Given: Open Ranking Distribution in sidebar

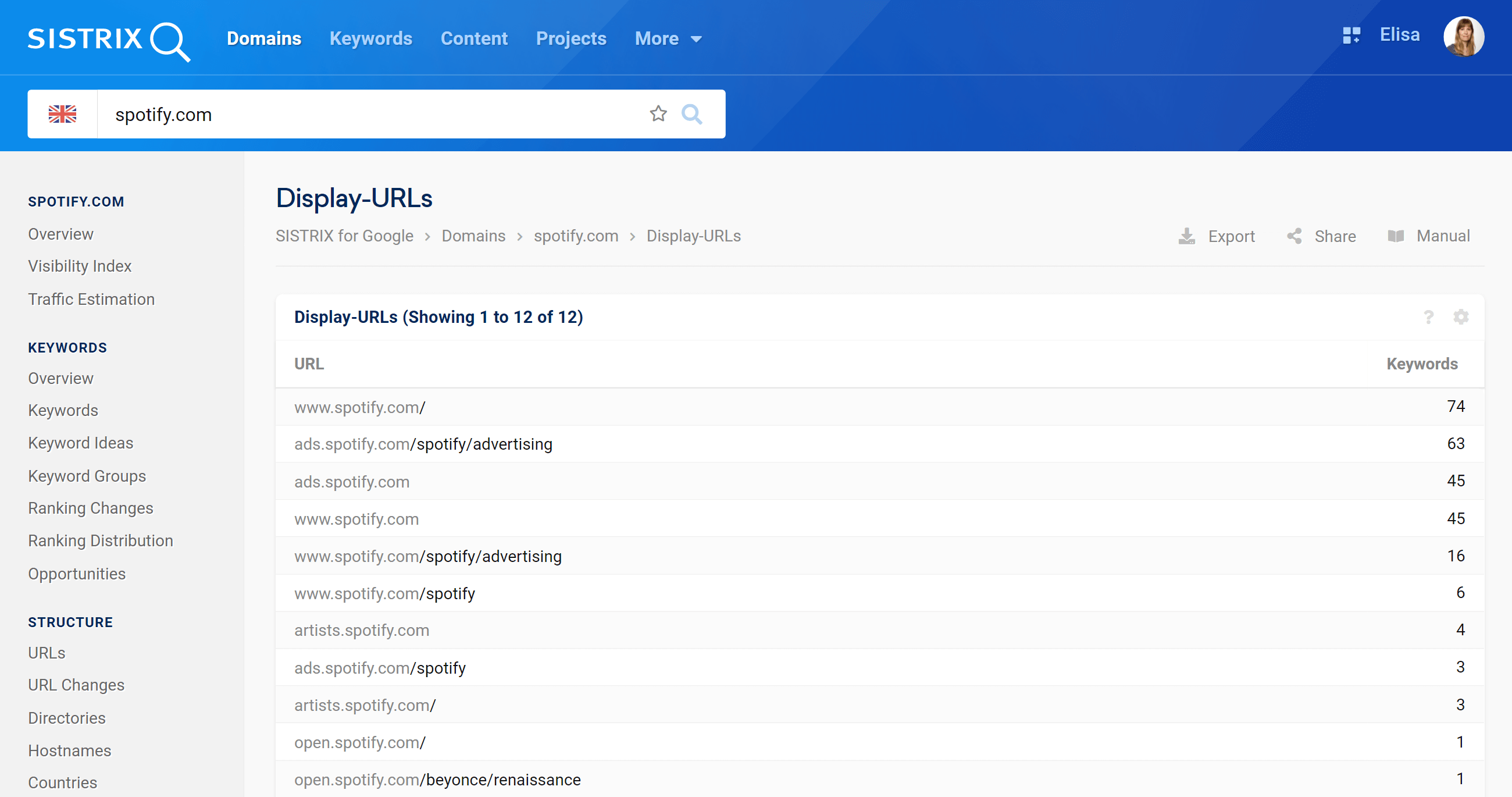Looking at the screenshot, I should 101,541.
